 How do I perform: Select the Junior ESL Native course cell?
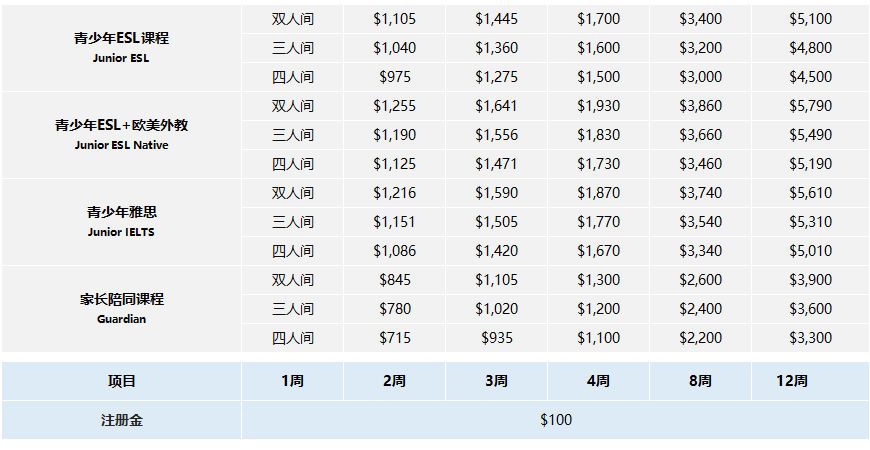(122, 135)
